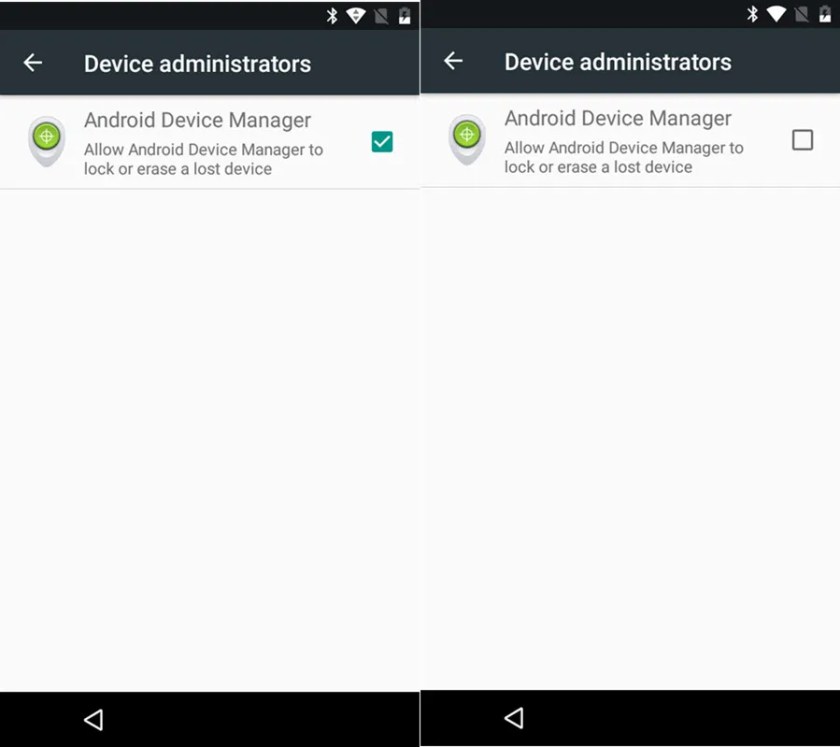Click the Bluetooth indicator on the right screen
Image resolution: width=840 pixels, height=747 pixels.
coord(751,14)
